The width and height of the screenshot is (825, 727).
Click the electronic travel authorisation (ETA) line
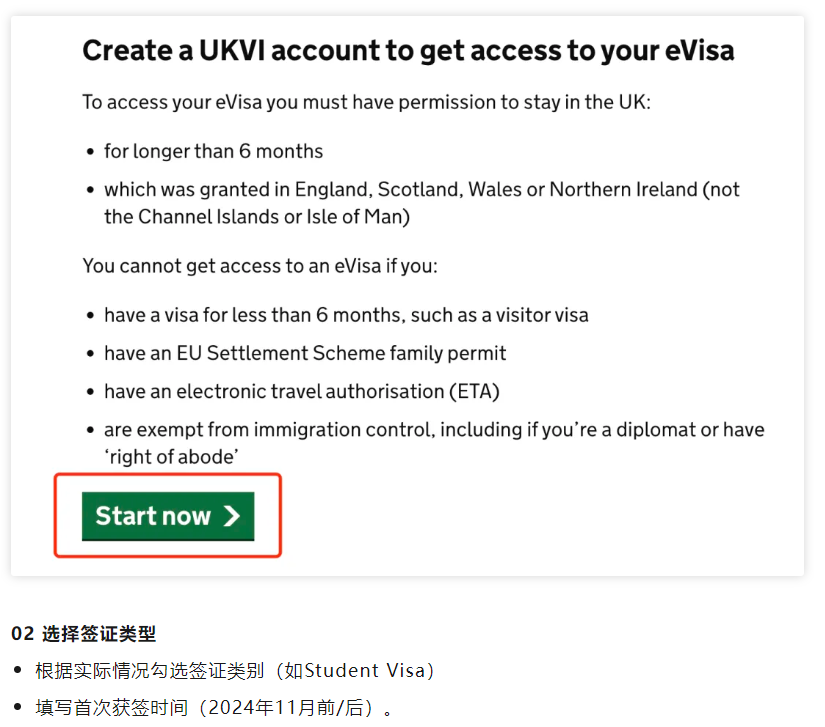[301, 391]
